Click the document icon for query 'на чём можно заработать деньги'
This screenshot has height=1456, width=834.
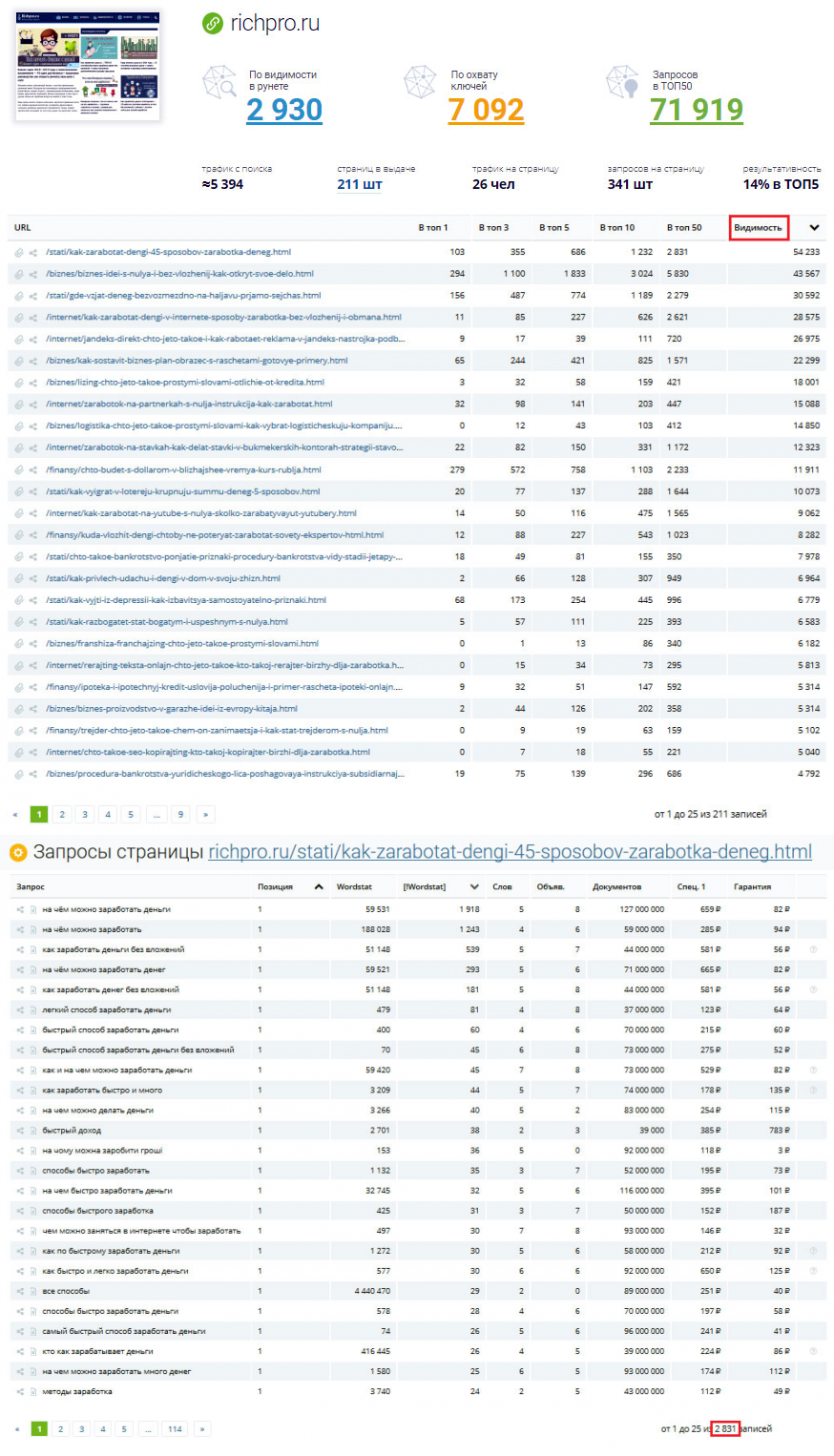pyautogui.click(x=32, y=909)
